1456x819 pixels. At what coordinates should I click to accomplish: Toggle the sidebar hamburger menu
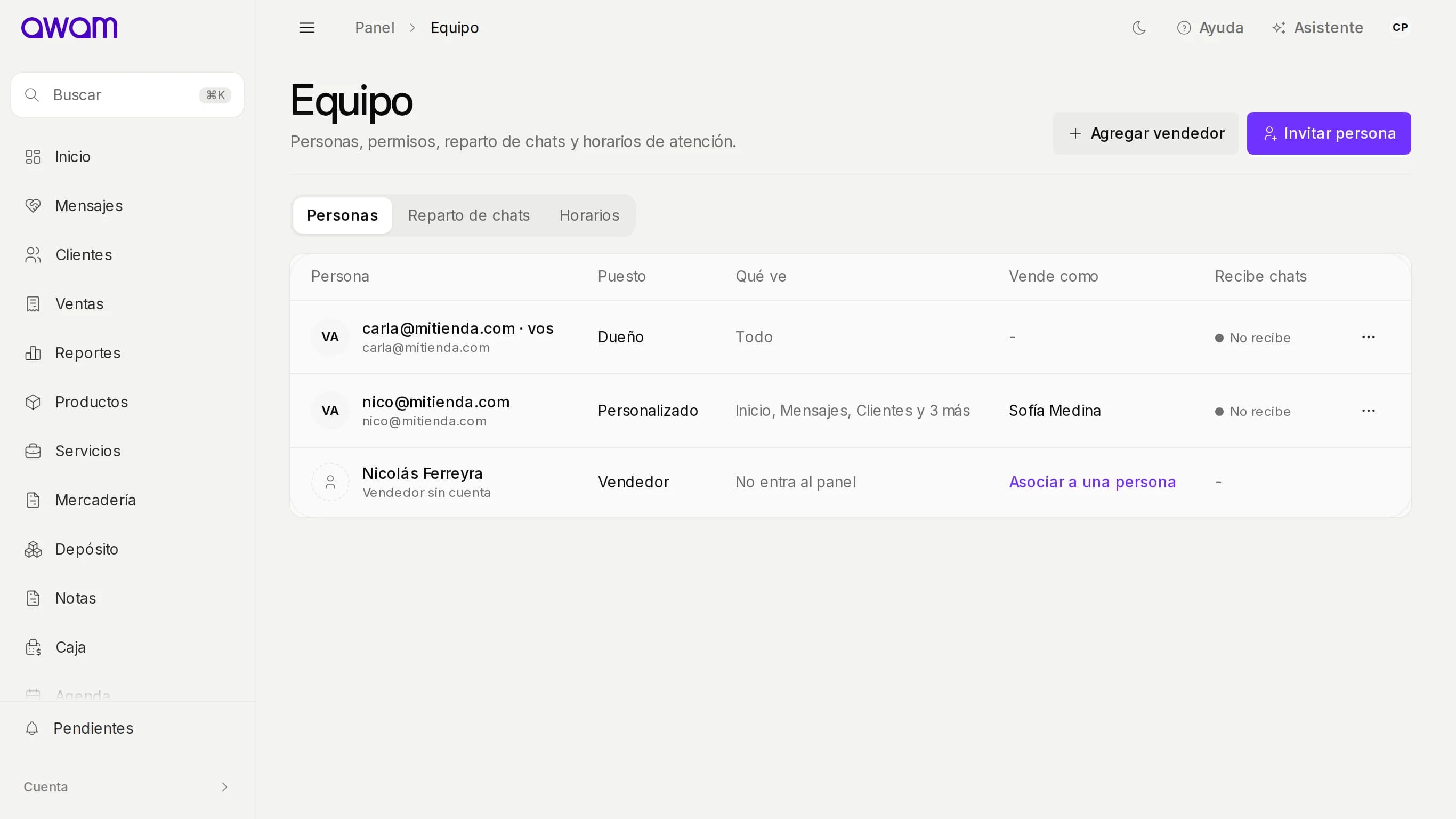307,28
